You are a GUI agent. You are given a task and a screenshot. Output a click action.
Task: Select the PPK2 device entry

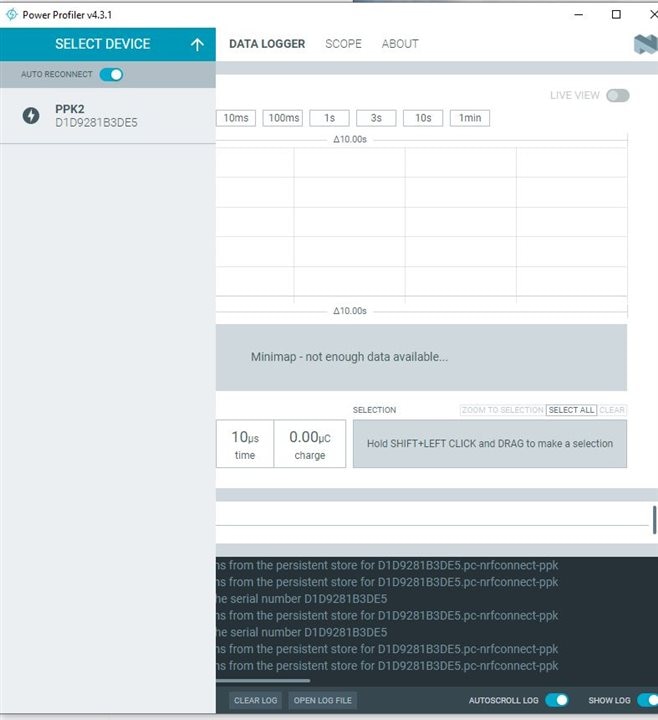[107, 116]
